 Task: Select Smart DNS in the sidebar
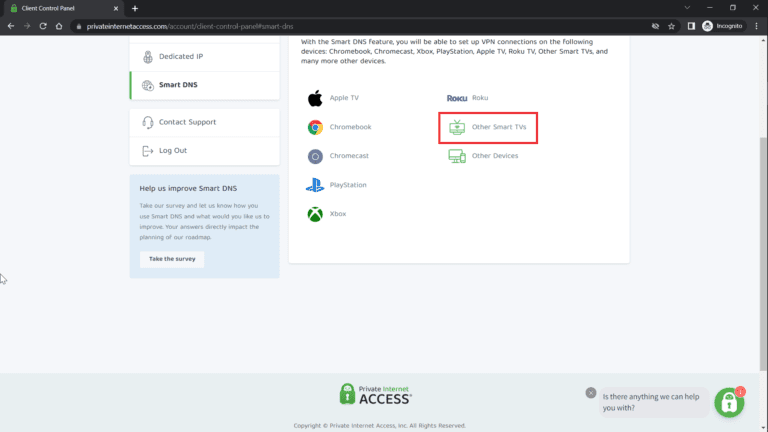(177, 85)
